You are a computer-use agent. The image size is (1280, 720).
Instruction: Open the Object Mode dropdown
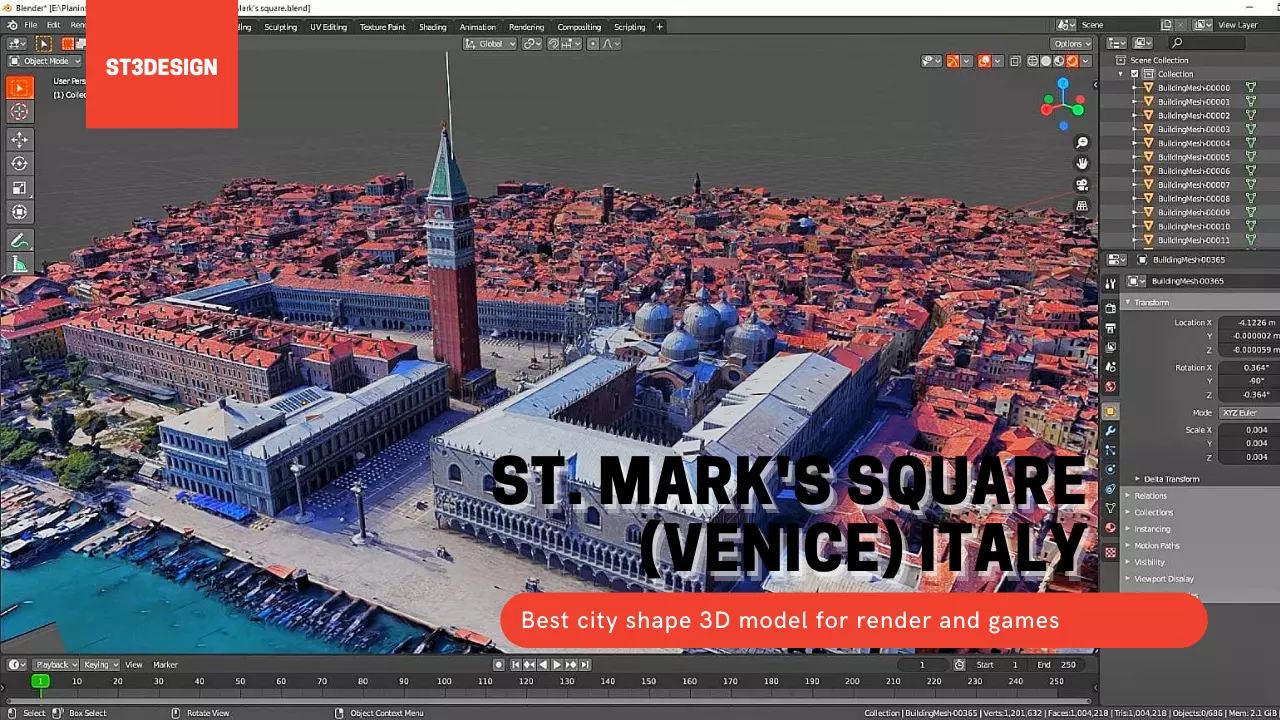pyautogui.click(x=45, y=61)
